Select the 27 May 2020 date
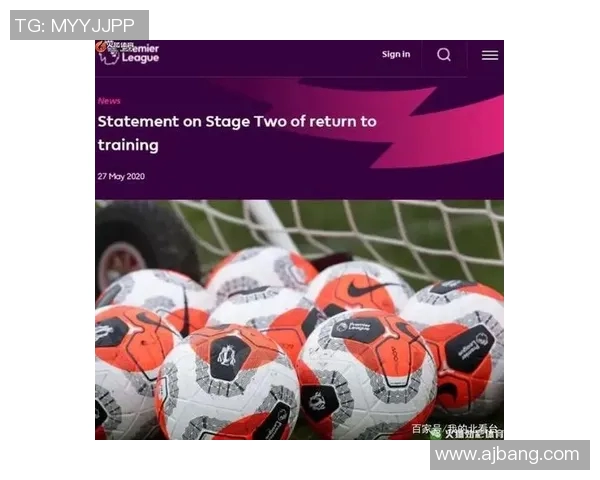Viewport: 600px width, 480px height. click(x=121, y=176)
